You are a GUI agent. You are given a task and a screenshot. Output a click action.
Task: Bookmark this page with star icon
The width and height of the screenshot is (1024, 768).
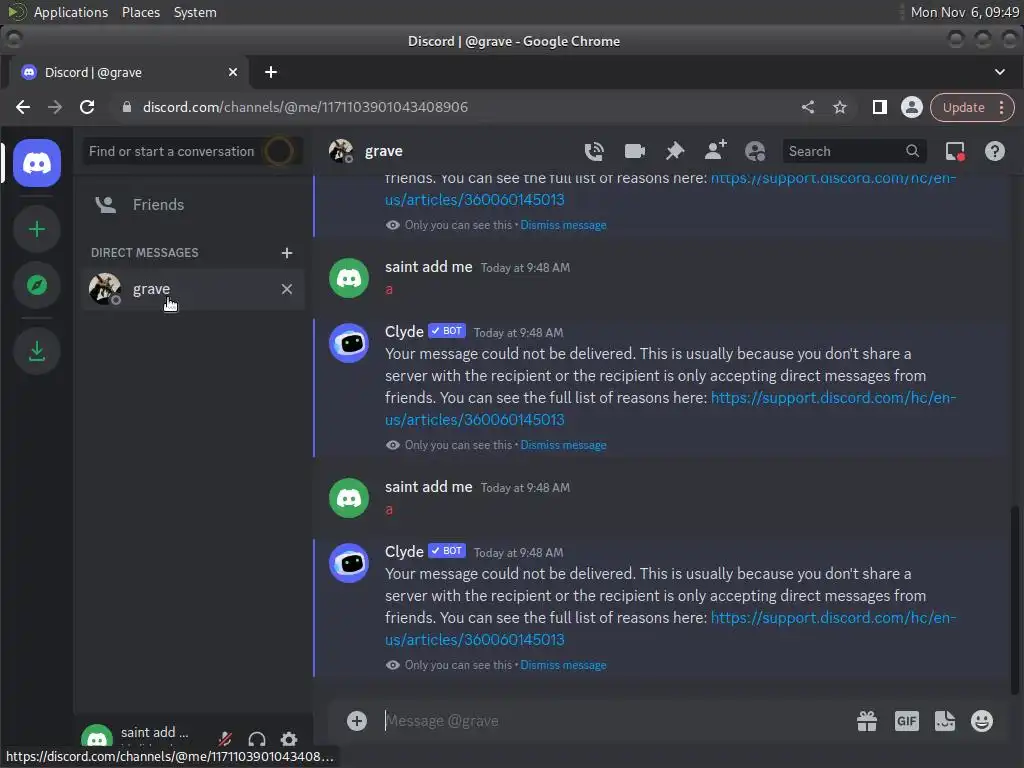click(840, 107)
